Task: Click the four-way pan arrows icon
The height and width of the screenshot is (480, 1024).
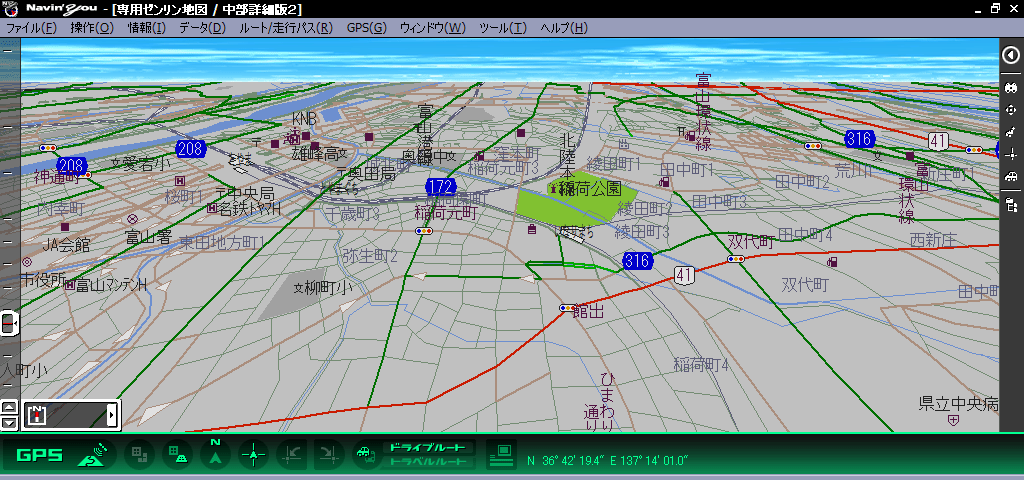Action: [1011, 110]
